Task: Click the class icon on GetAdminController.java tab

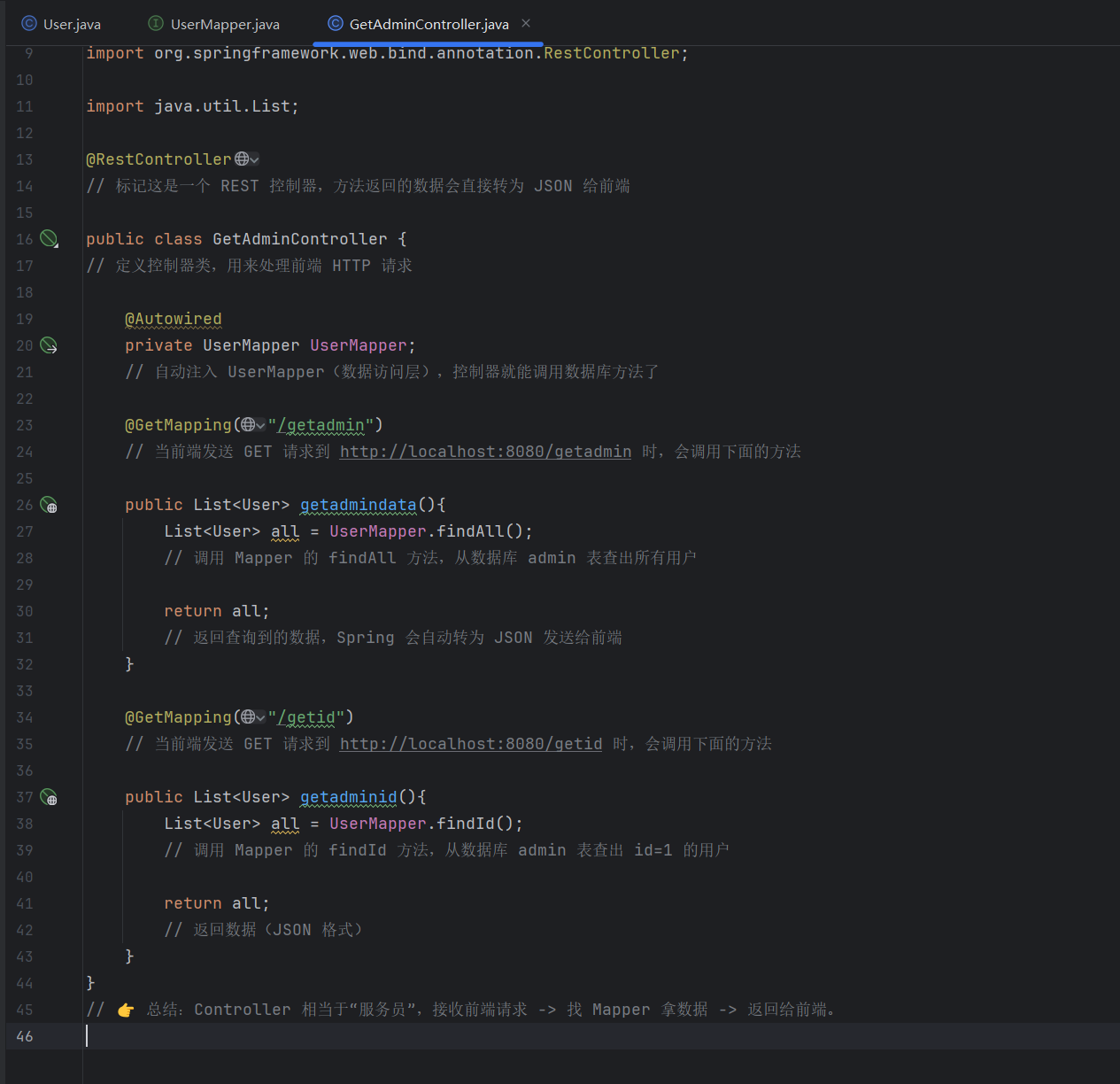Action: [336, 24]
